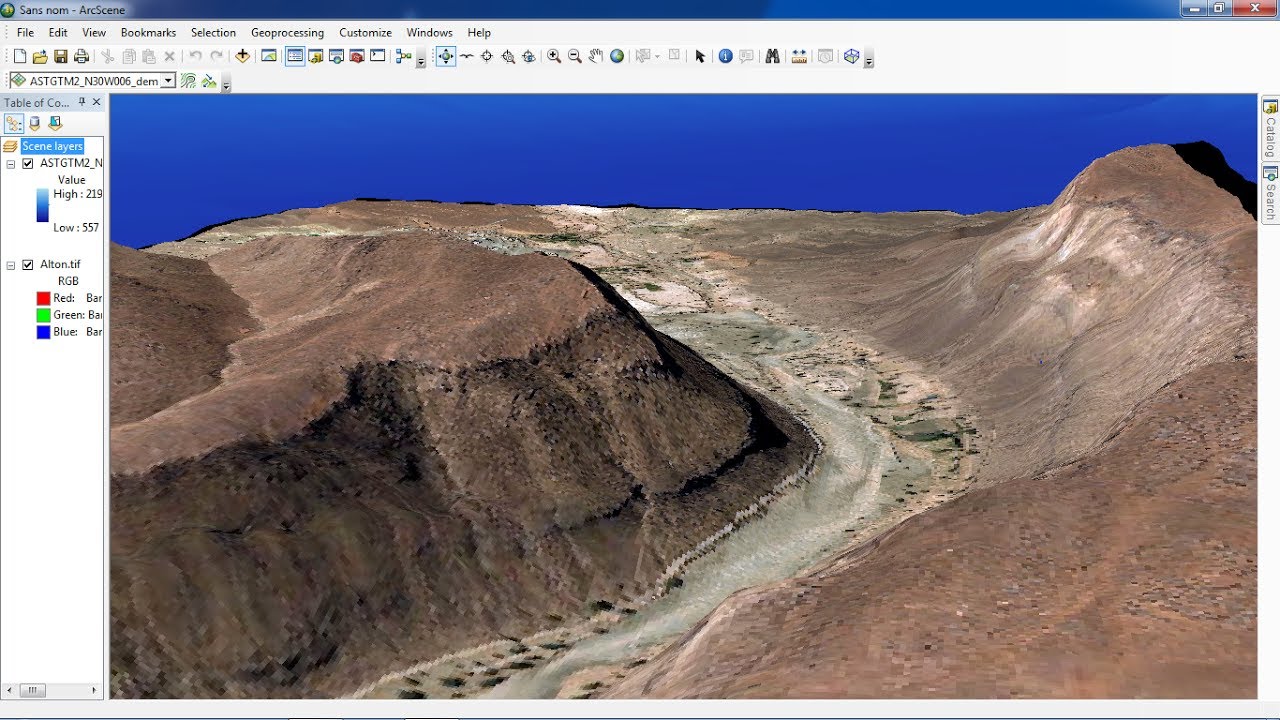Open the ArcToolbox window
Viewport: 1280px width, 720px height.
coord(357,56)
